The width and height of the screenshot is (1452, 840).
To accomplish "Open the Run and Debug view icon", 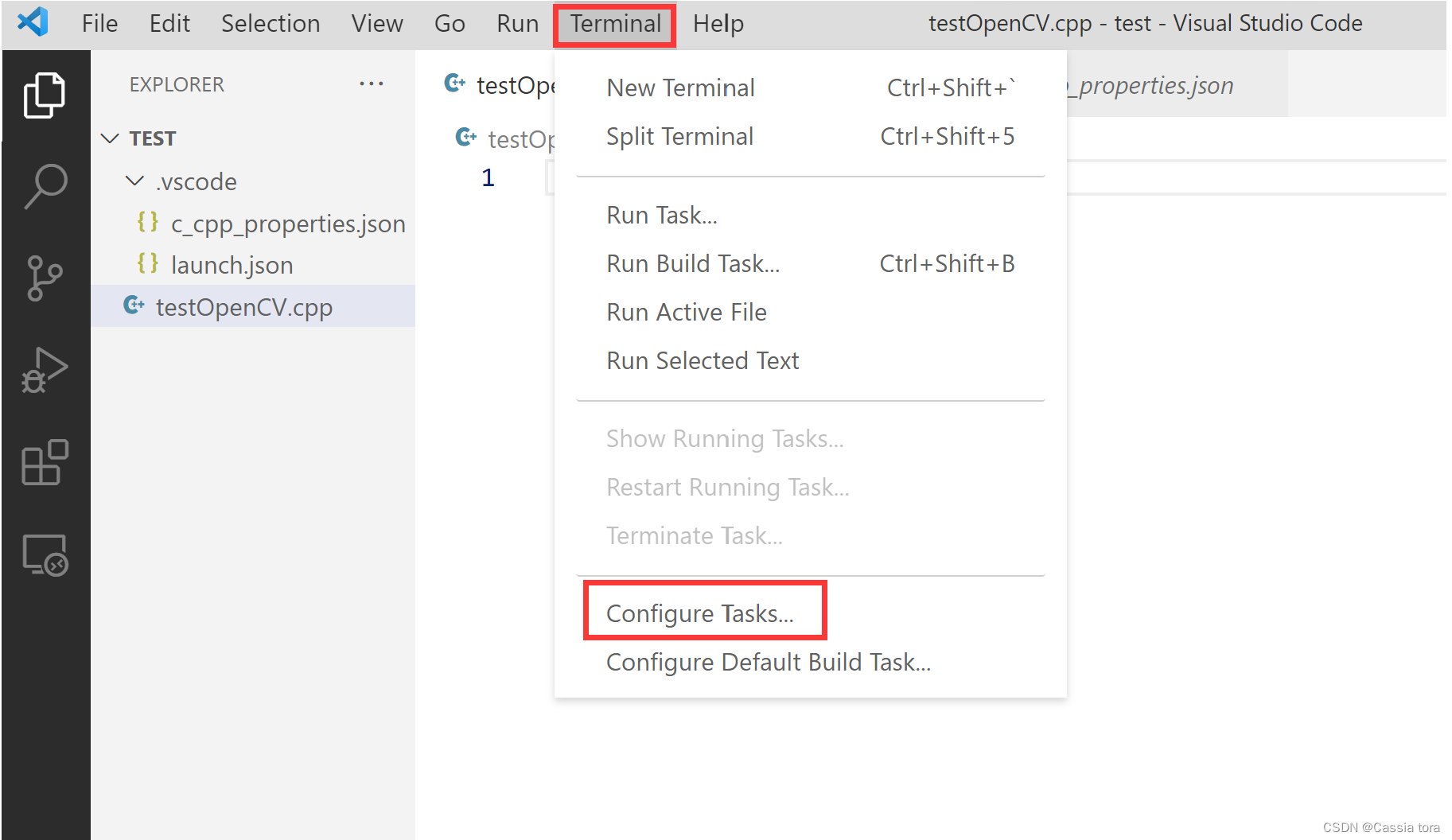I will click(x=45, y=370).
